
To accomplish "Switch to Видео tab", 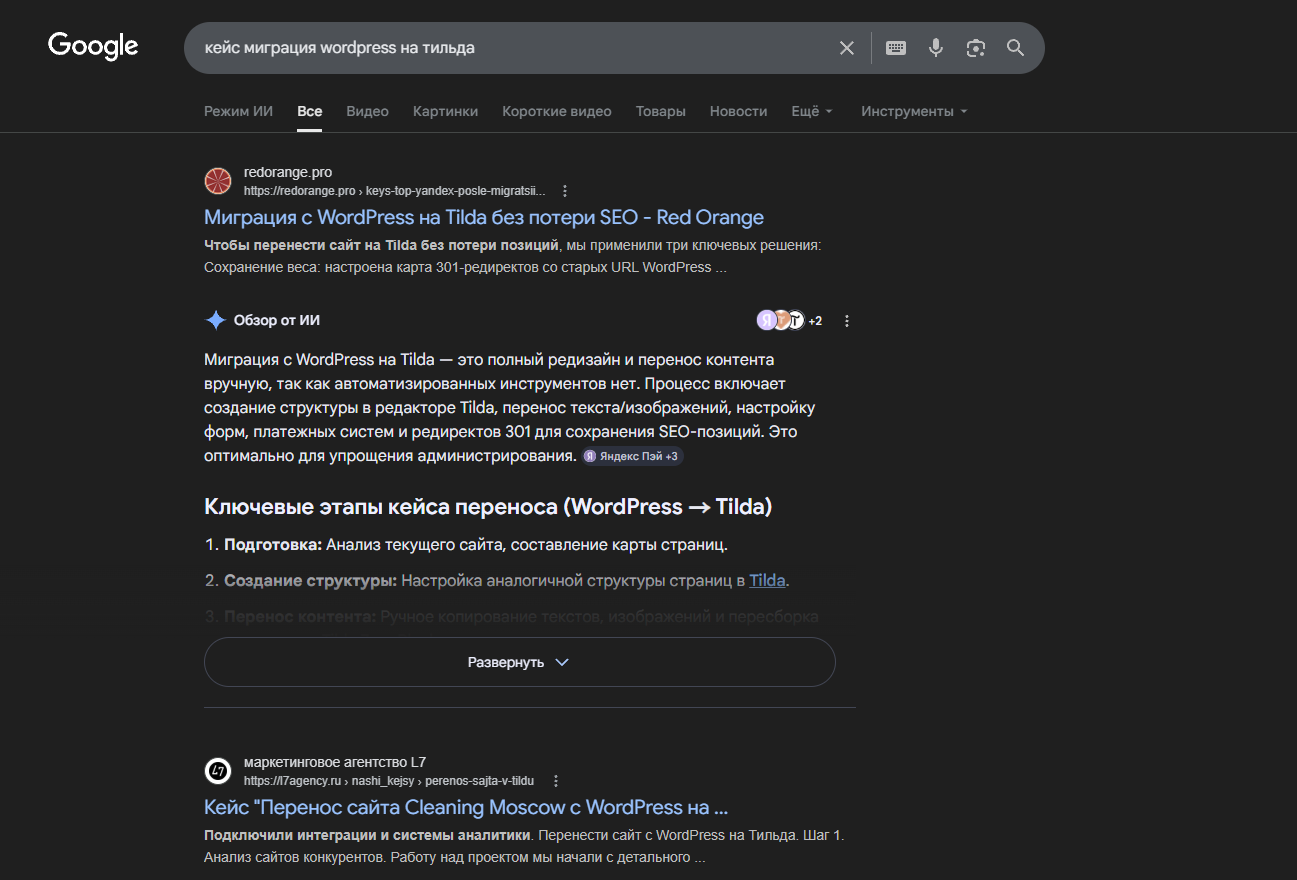I will [x=368, y=111].
